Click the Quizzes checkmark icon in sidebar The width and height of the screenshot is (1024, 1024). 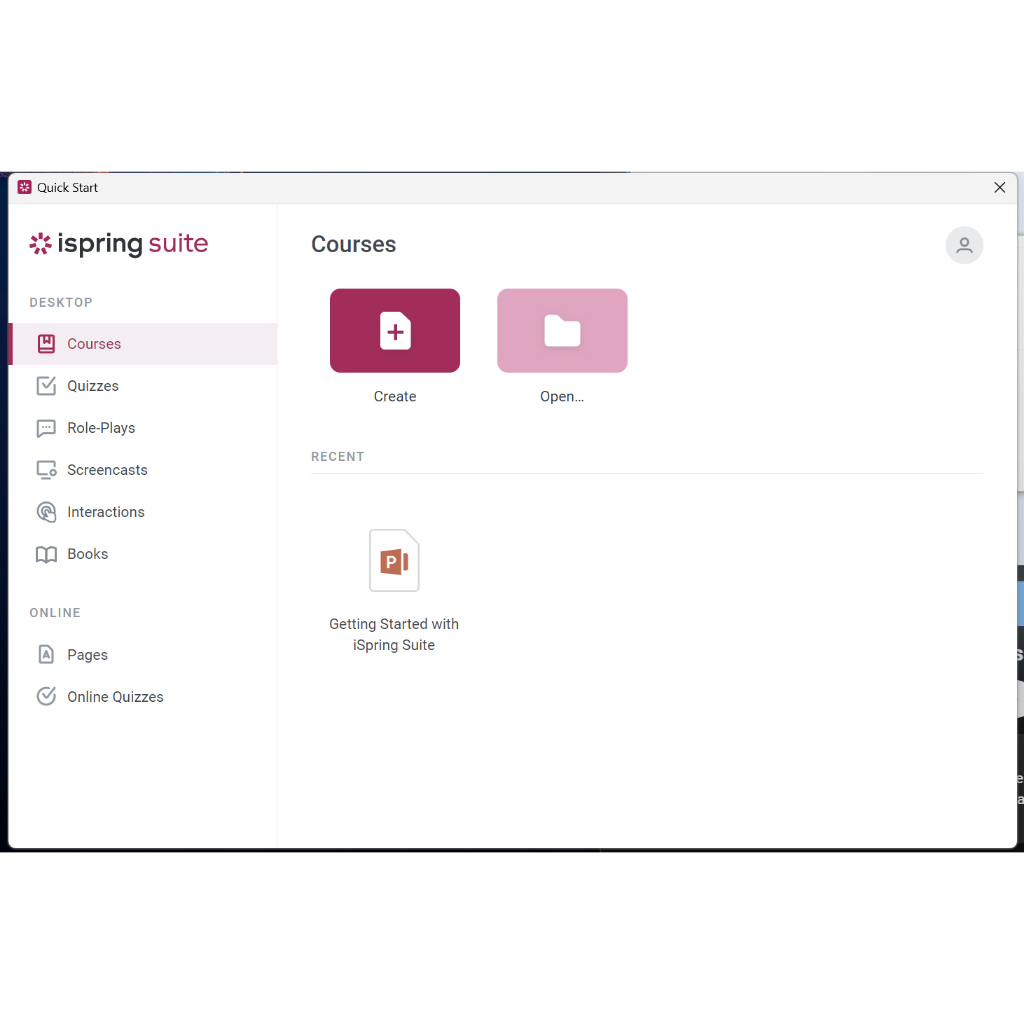pyautogui.click(x=46, y=386)
